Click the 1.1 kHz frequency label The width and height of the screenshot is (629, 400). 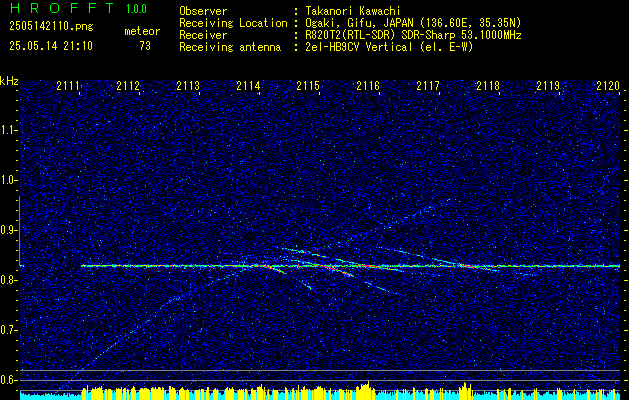pos(8,130)
